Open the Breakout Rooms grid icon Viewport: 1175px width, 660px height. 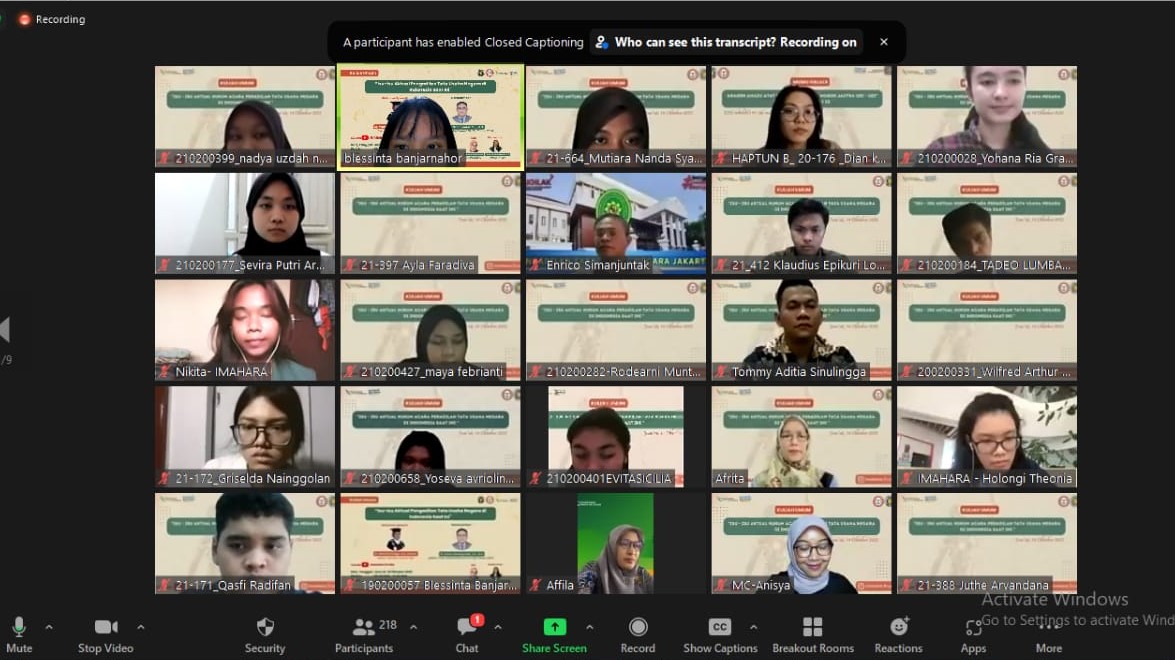[812, 626]
